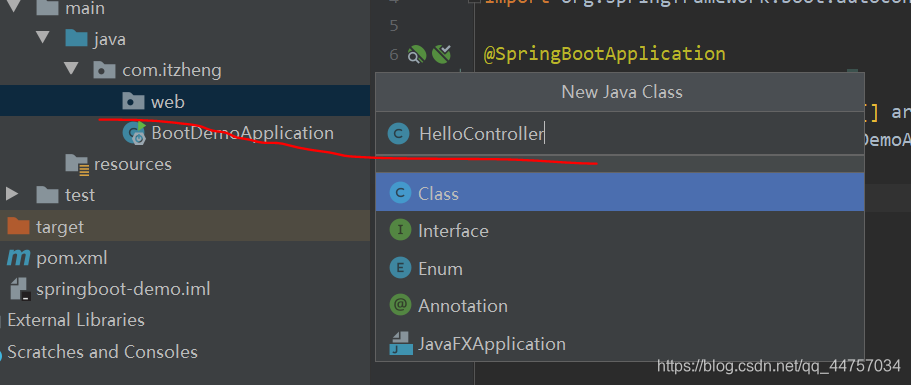Collapse the com.itzheng package arrow
The height and width of the screenshot is (385, 911).
[71, 69]
